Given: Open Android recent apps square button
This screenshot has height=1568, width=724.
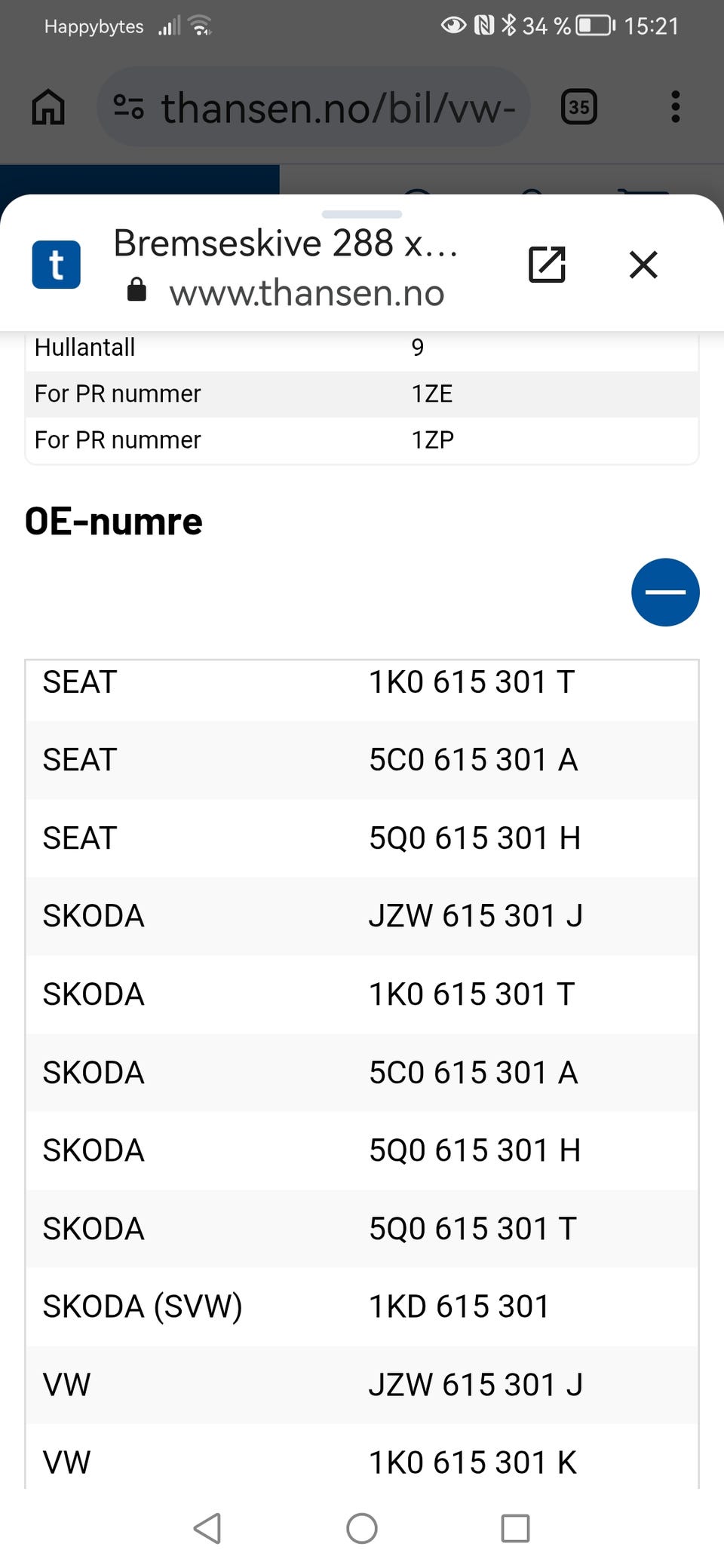Looking at the screenshot, I should click(516, 1528).
